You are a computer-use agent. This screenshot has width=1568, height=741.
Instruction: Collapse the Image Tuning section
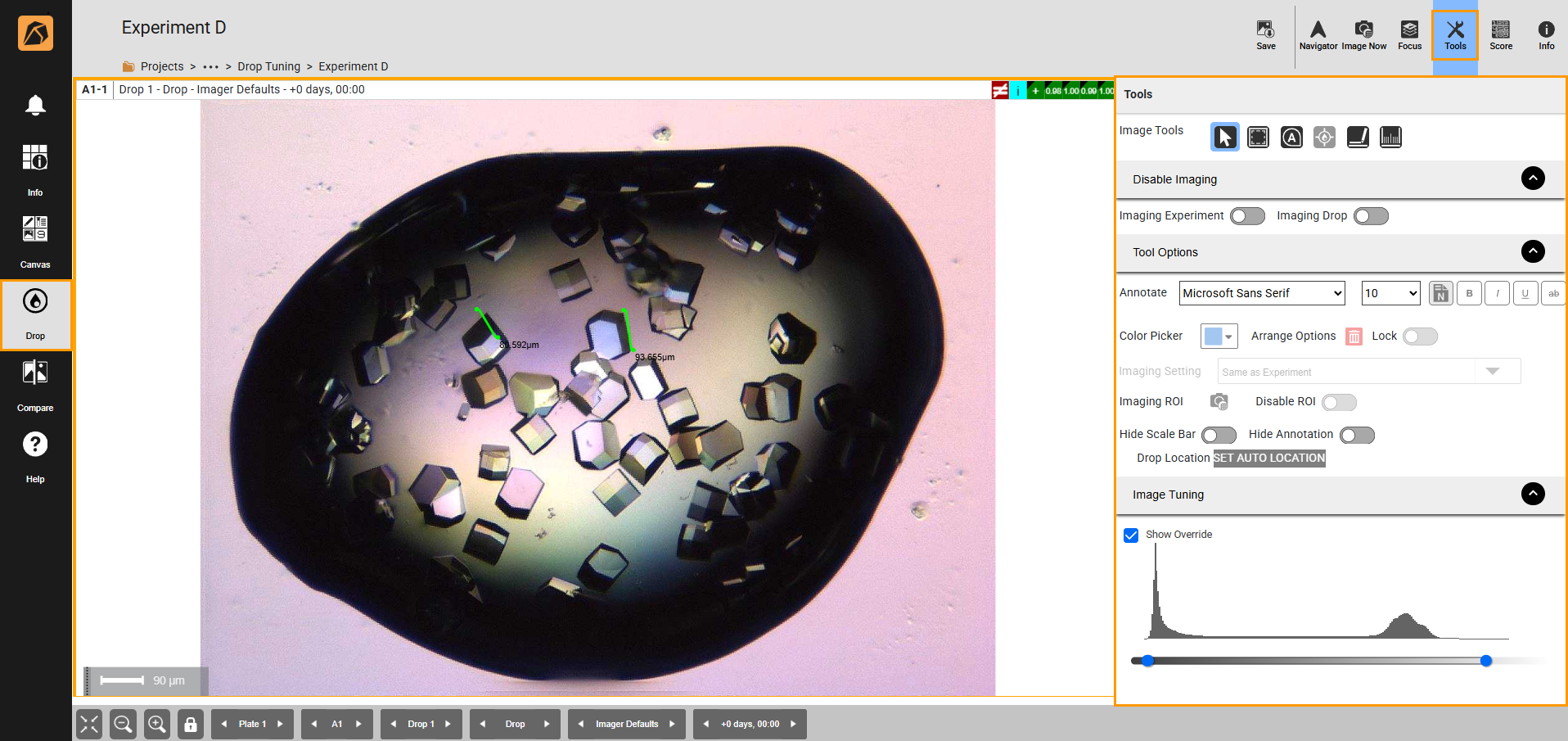pyautogui.click(x=1532, y=494)
